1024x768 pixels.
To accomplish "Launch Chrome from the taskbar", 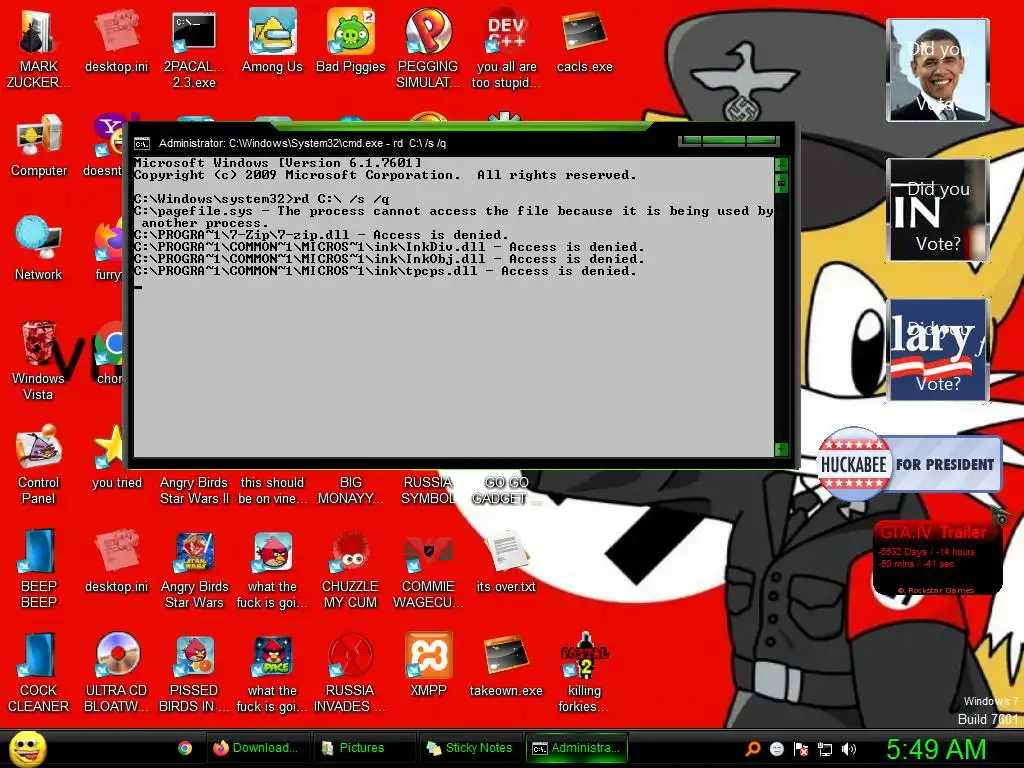I will pyautogui.click(x=185, y=748).
